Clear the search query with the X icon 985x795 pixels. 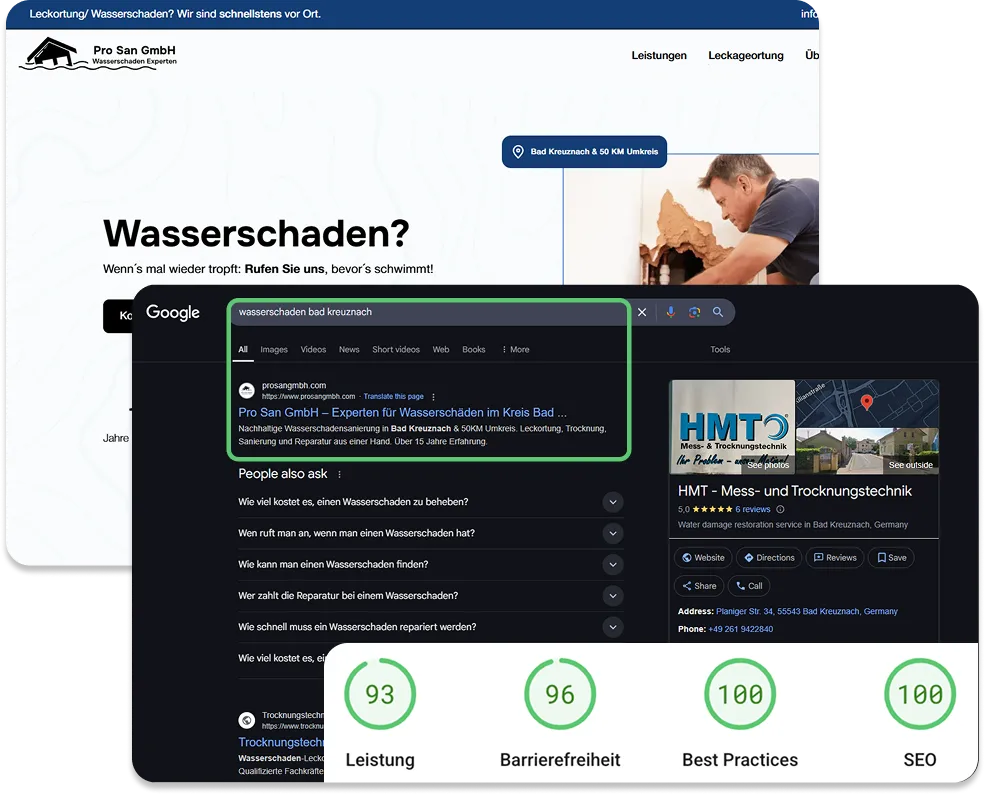pos(641,312)
